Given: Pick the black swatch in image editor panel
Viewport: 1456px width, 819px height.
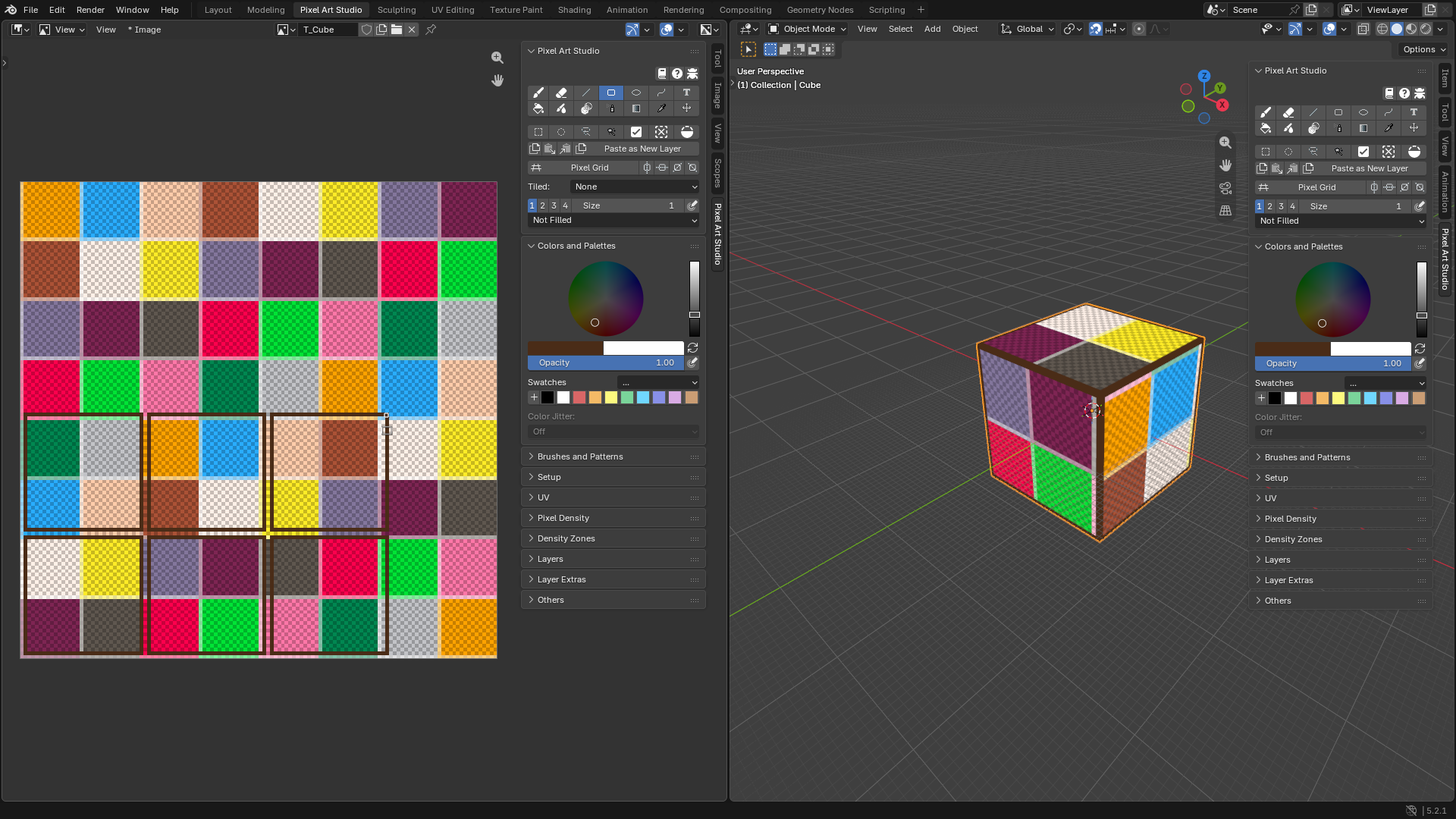Looking at the screenshot, I should pos(548,397).
